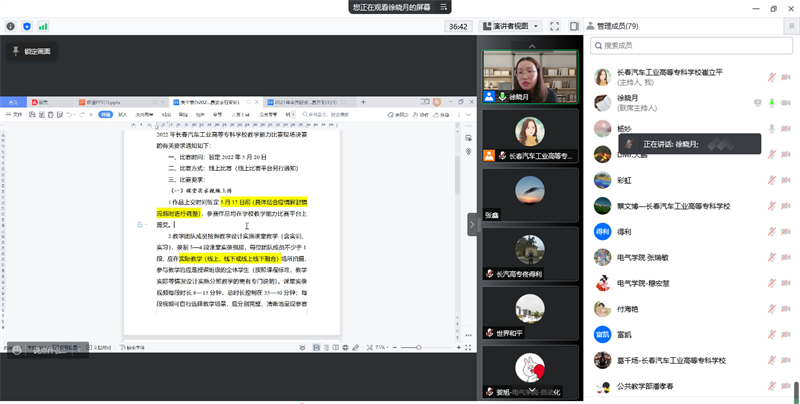This screenshot has width=800, height=404.
Task: Toggle muted microphone for 长春汽车工业高等专科学校崔立平
Action: tap(772, 77)
